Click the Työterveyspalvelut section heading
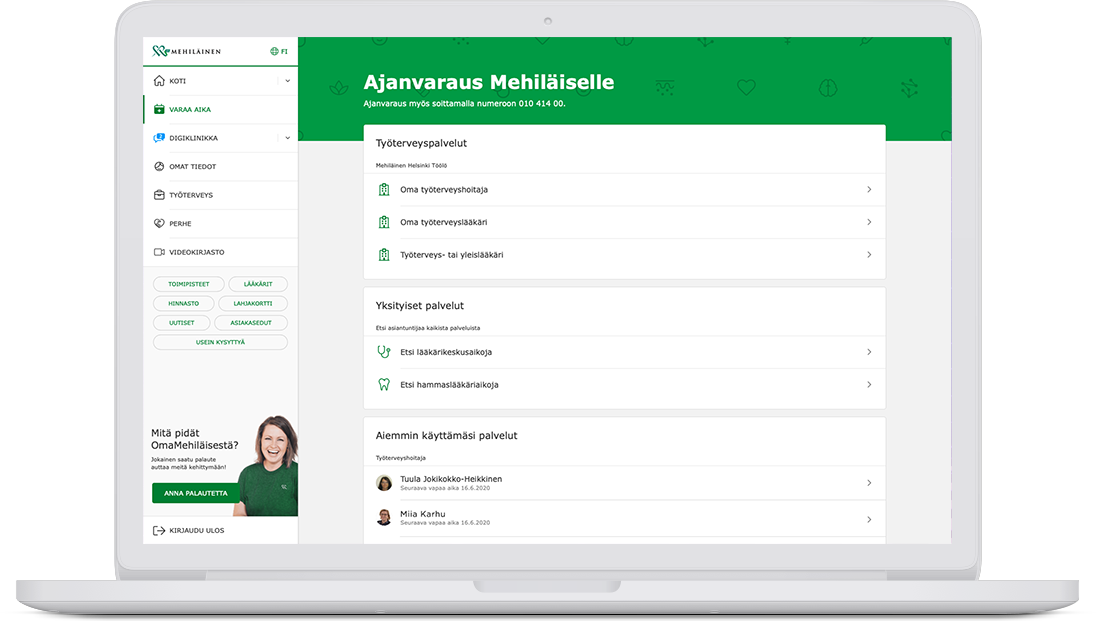The image size is (1097, 621). (x=421, y=143)
